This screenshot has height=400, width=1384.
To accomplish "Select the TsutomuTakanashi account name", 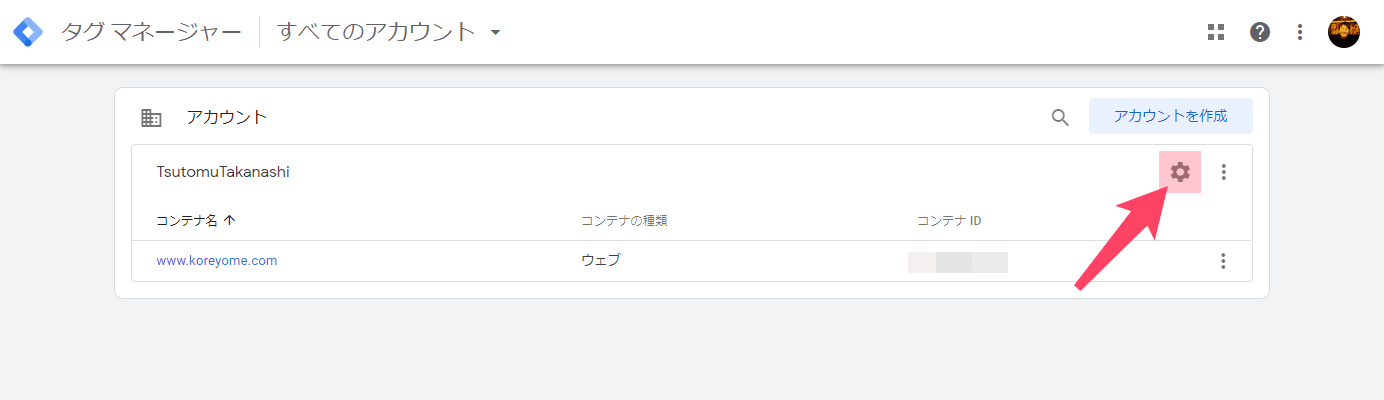I will pyautogui.click(x=223, y=172).
